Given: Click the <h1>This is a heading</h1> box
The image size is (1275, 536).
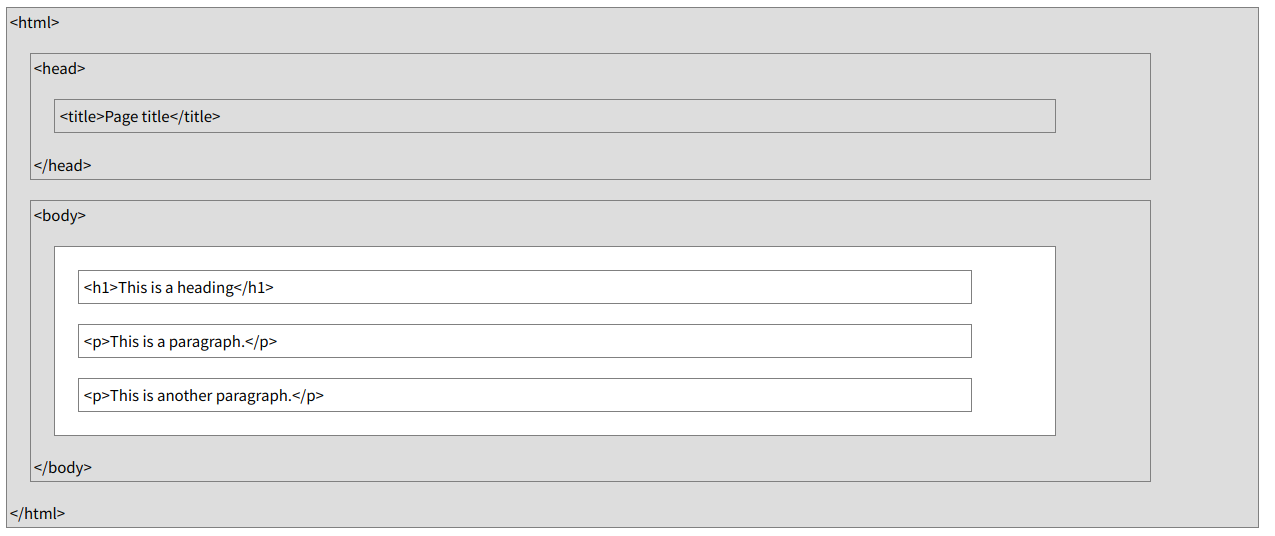Looking at the screenshot, I should [525, 287].
